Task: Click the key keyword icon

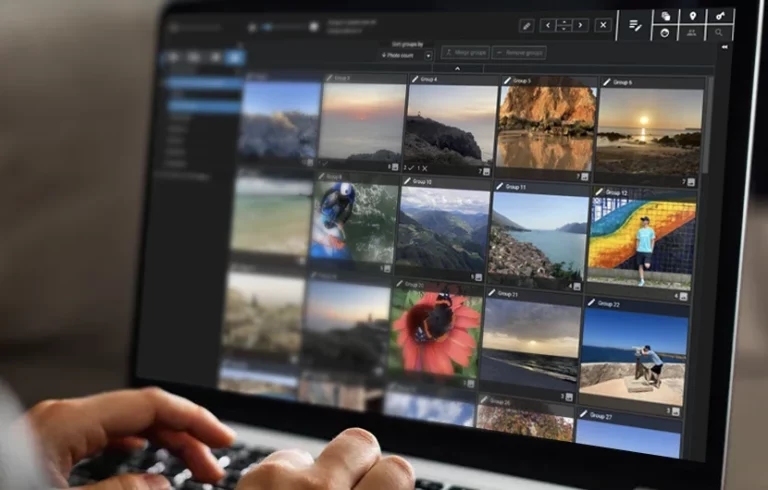Action: [x=720, y=16]
